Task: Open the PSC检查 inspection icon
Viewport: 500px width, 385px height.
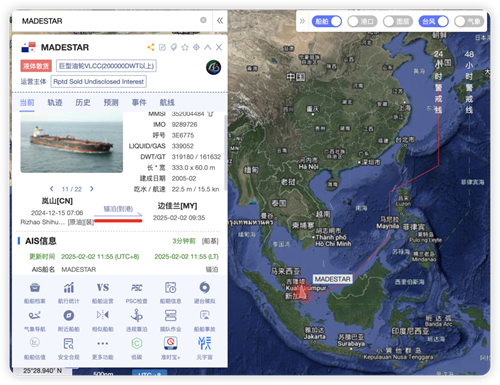Action: [137, 288]
